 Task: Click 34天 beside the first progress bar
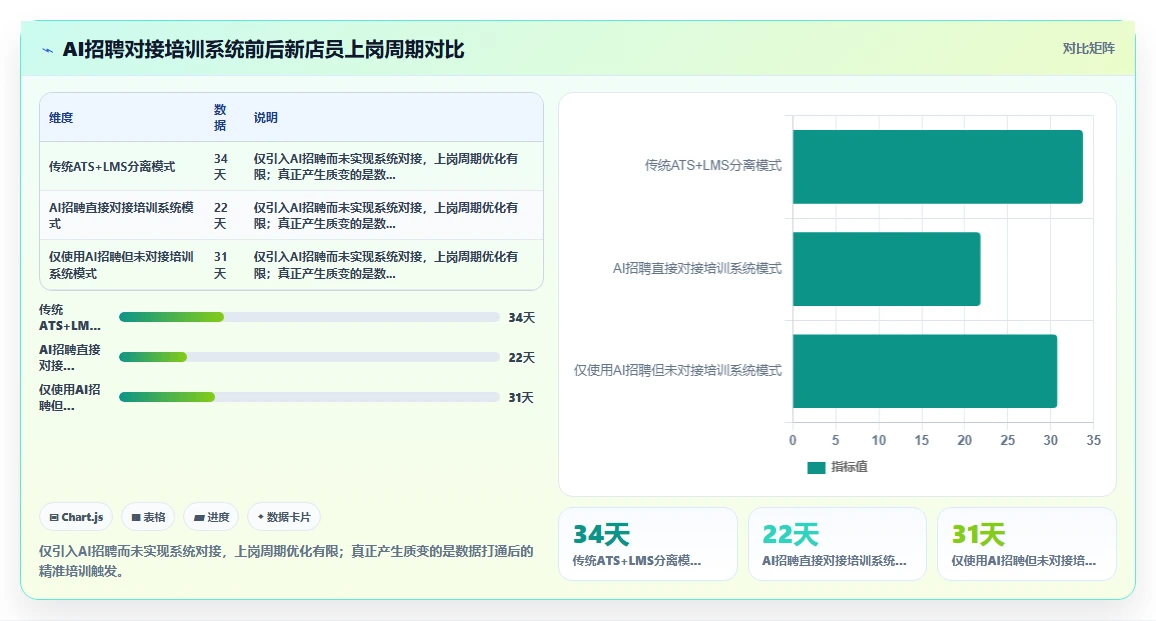521,318
